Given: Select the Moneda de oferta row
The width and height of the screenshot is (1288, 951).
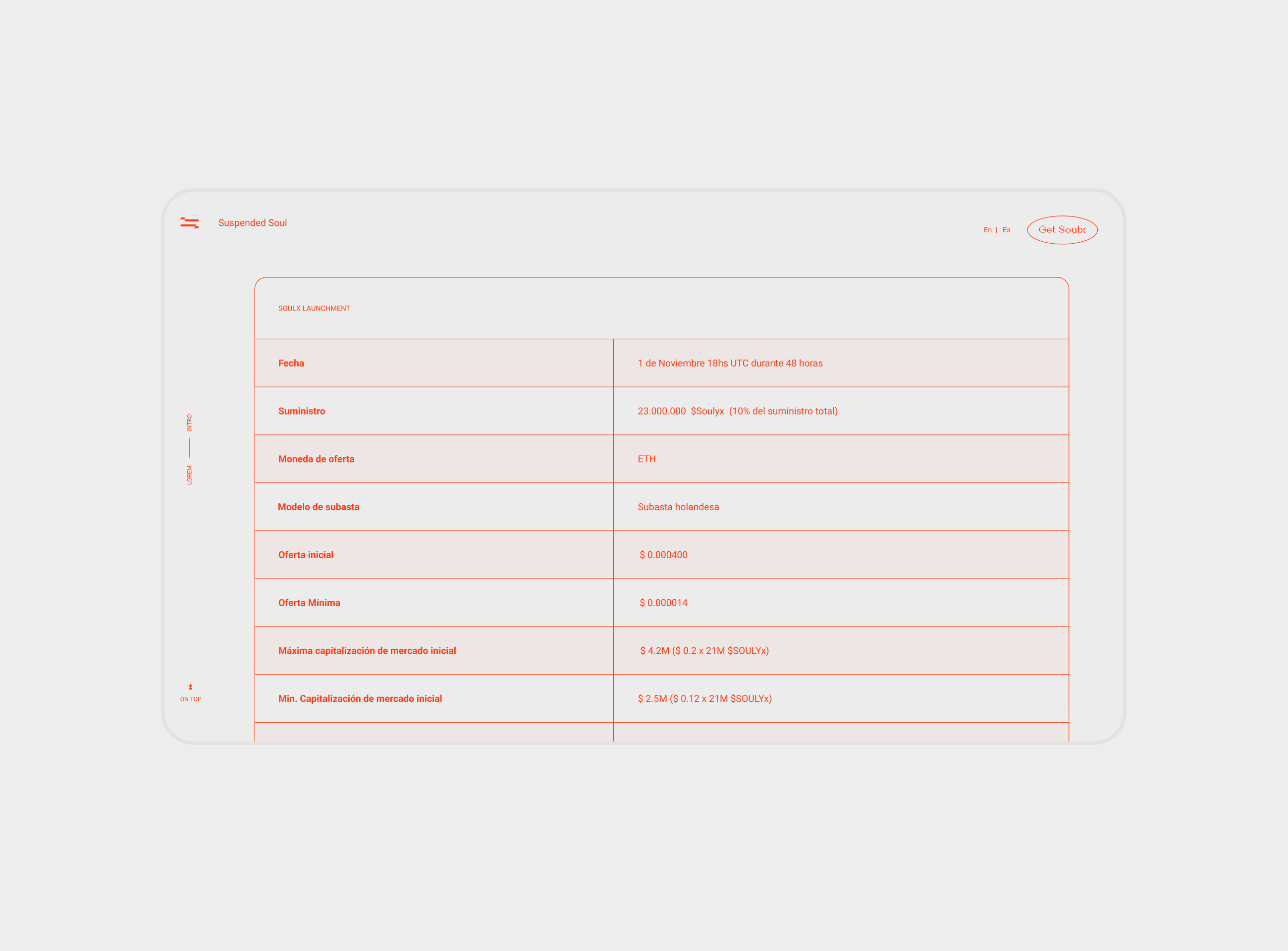Looking at the screenshot, I should tap(316, 459).
